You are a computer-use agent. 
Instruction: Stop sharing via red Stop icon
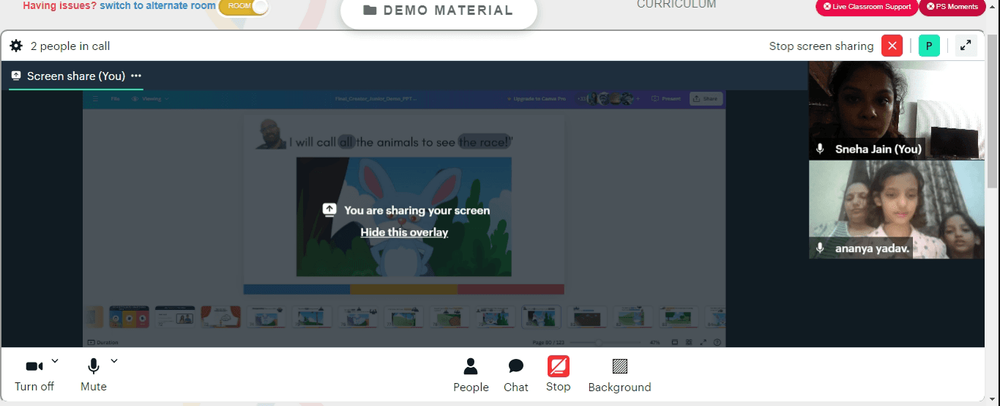click(558, 366)
